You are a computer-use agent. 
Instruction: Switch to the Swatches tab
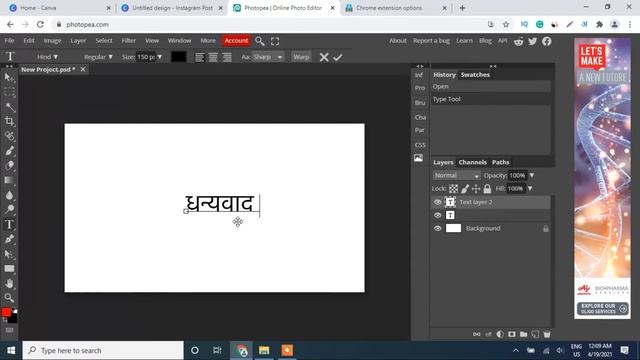pos(475,75)
